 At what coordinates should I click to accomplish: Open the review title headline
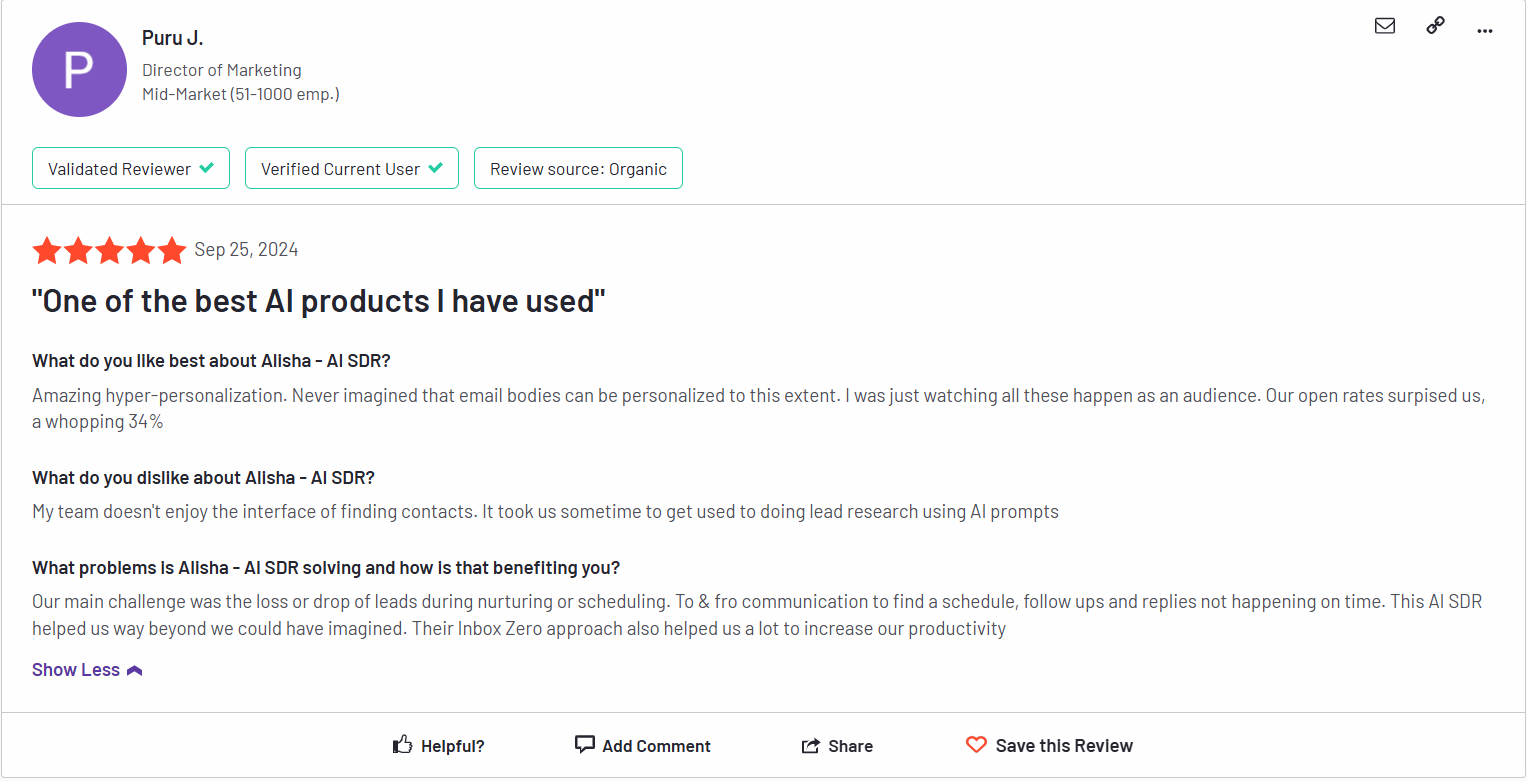point(319,301)
